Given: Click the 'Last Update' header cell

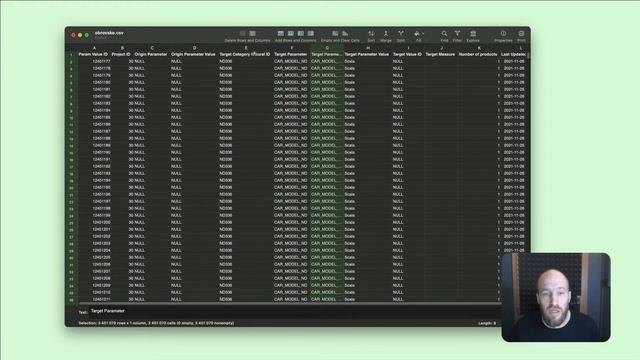Looking at the screenshot, I should tap(513, 54).
